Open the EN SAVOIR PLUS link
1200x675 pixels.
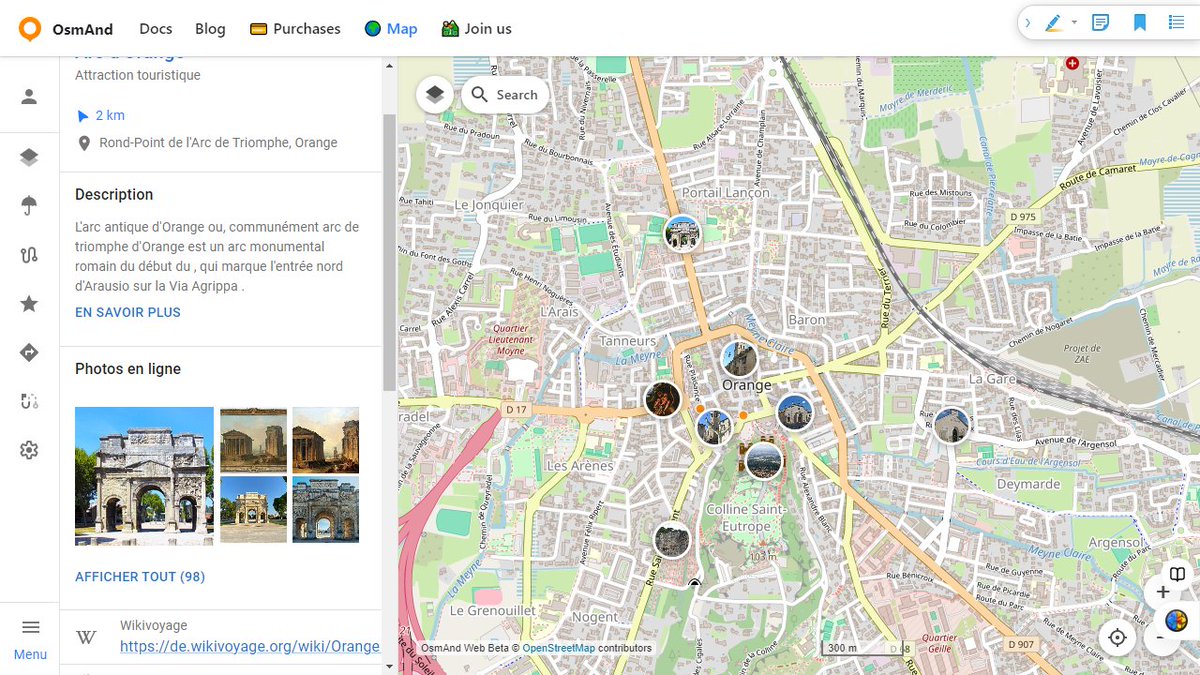tap(127, 312)
